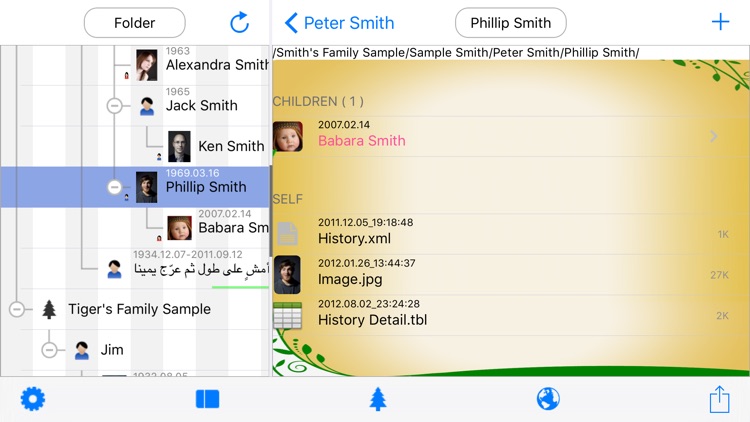Go back to Peter Smith
This screenshot has width=750, height=422.
(340, 22)
